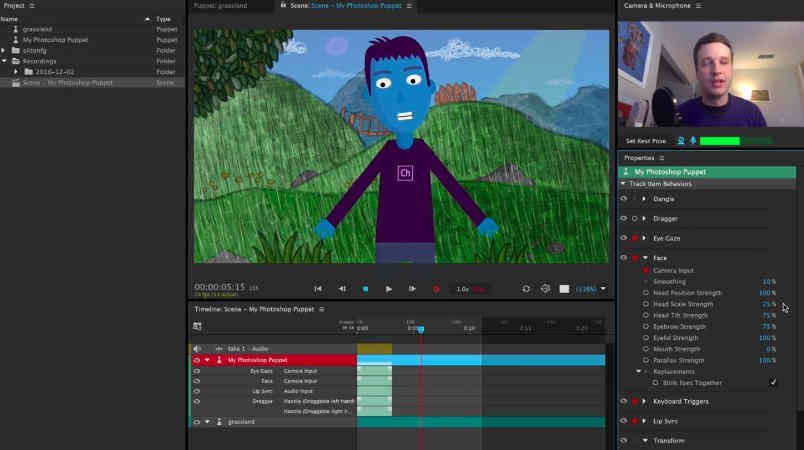
Task: Click the puppet icon on My Photoshop Puppet track
Action: click(x=219, y=360)
